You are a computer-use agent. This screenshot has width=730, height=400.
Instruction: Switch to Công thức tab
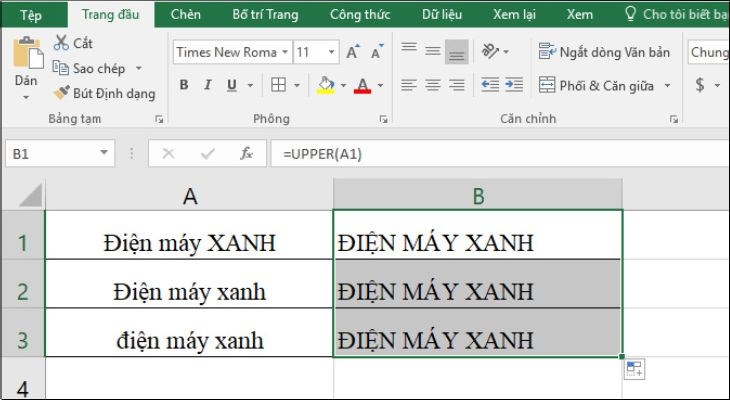point(360,14)
